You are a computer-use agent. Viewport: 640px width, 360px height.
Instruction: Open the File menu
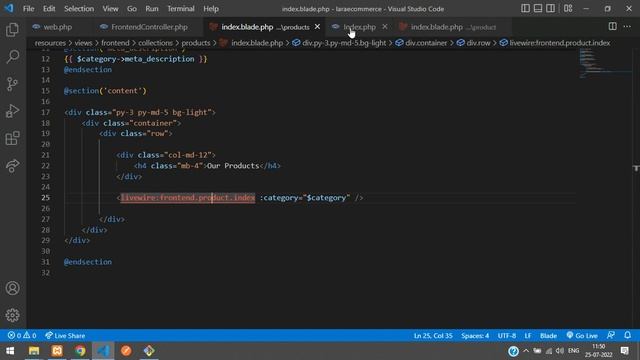pos(28,9)
